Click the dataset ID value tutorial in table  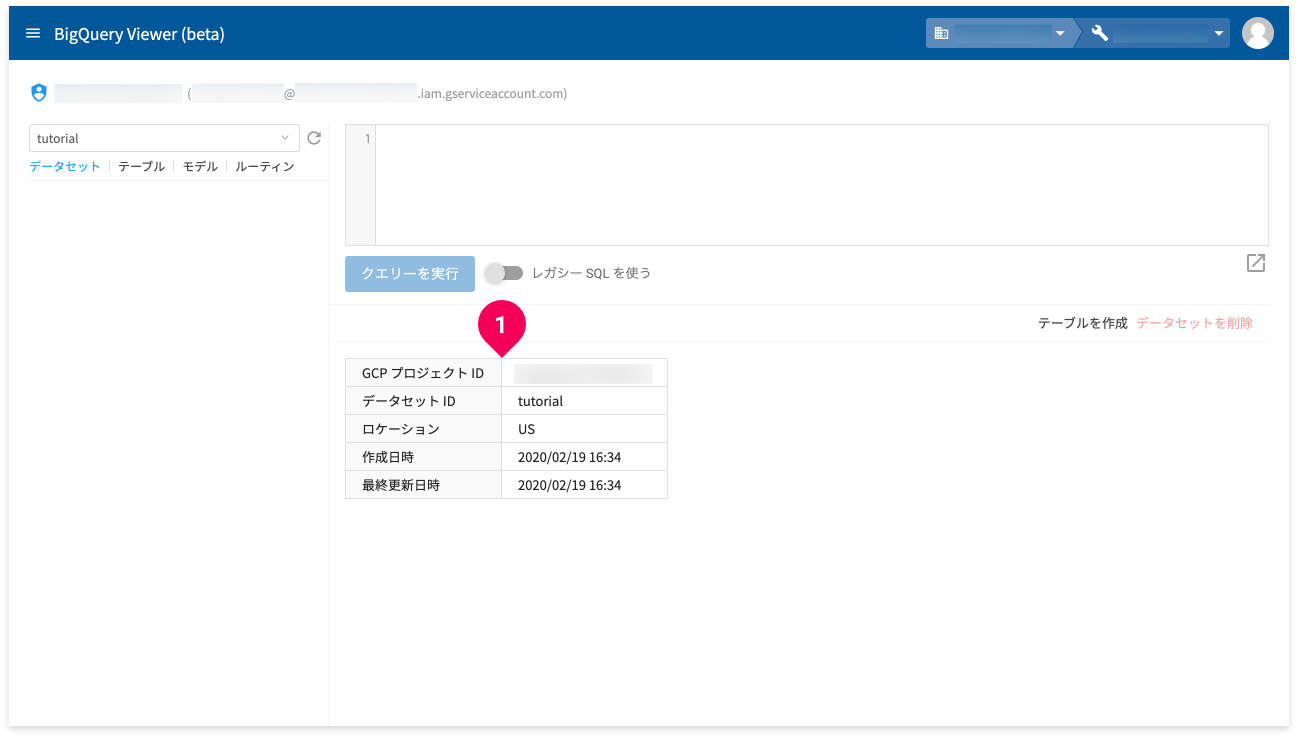541,401
